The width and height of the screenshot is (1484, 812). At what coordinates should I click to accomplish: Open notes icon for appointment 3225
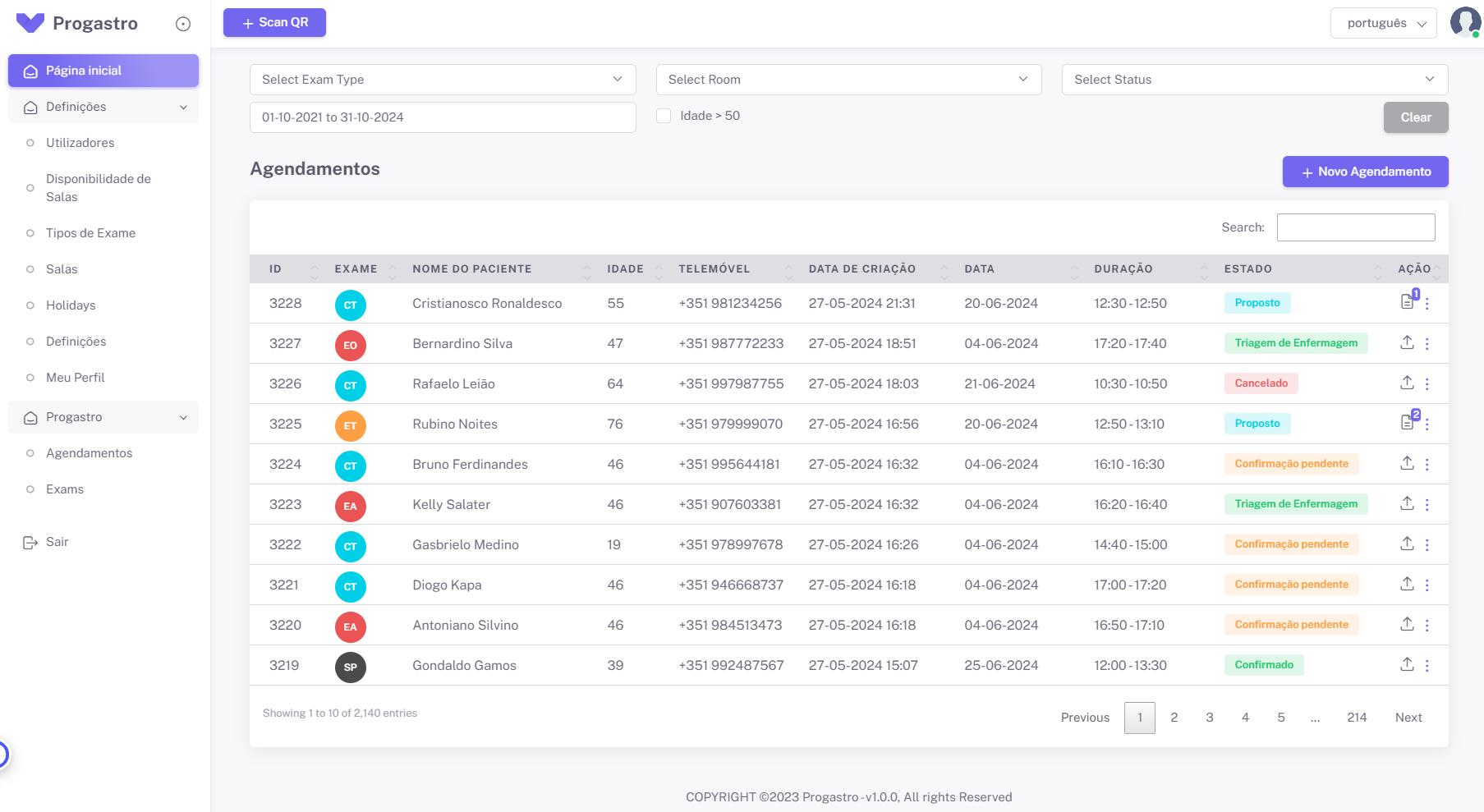(1408, 422)
